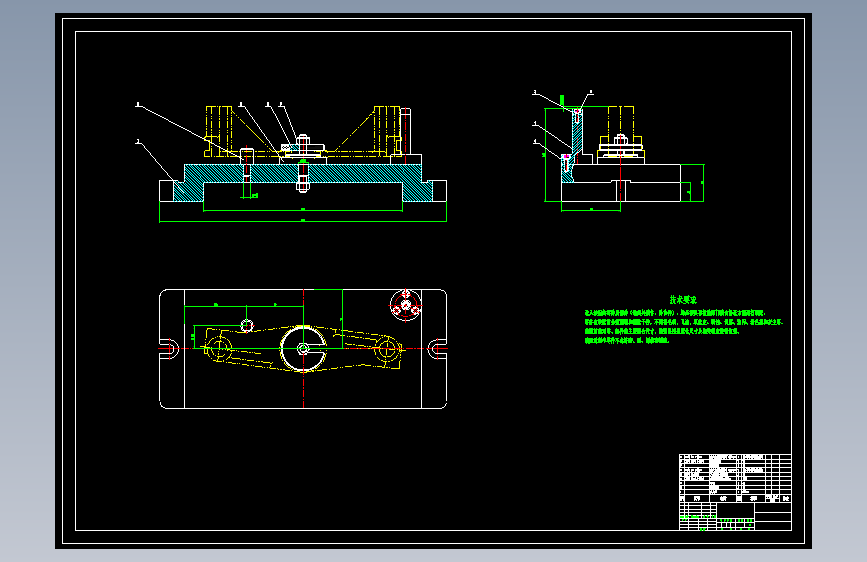Select the right bore of the yellow workpiece outline
The height and width of the screenshot is (562, 867).
[x=387, y=349]
